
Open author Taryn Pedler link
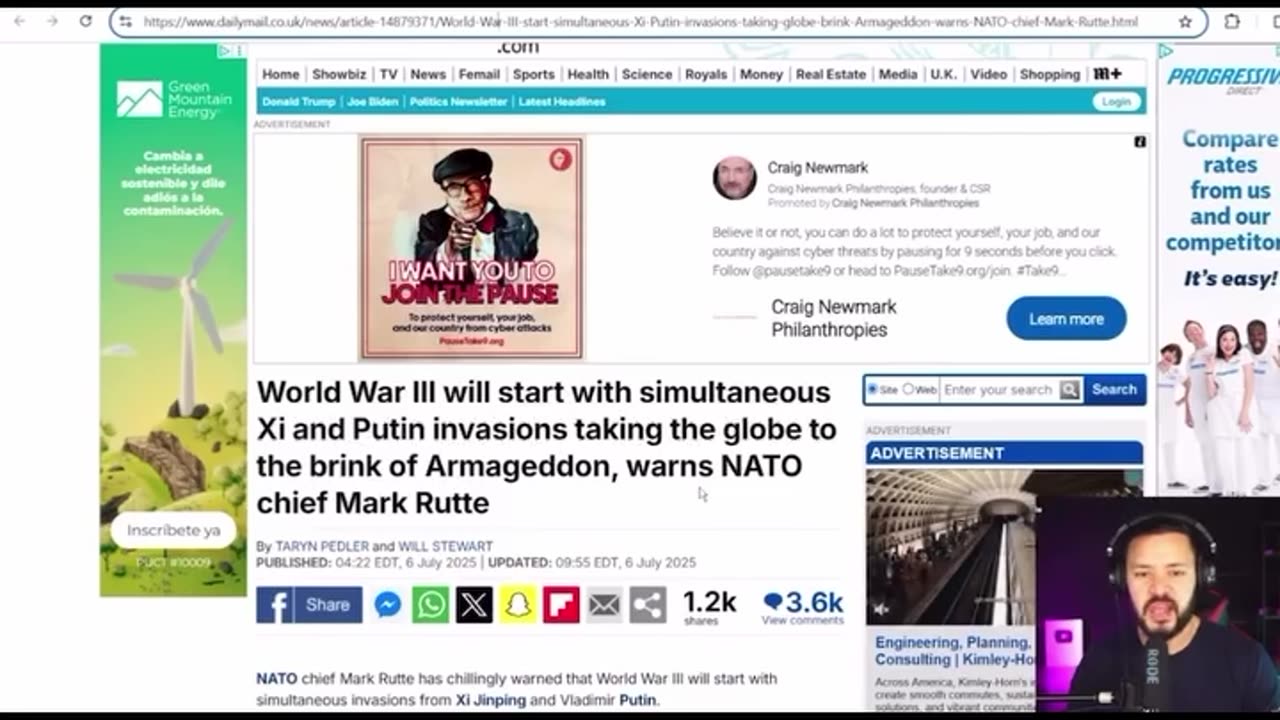coord(322,546)
